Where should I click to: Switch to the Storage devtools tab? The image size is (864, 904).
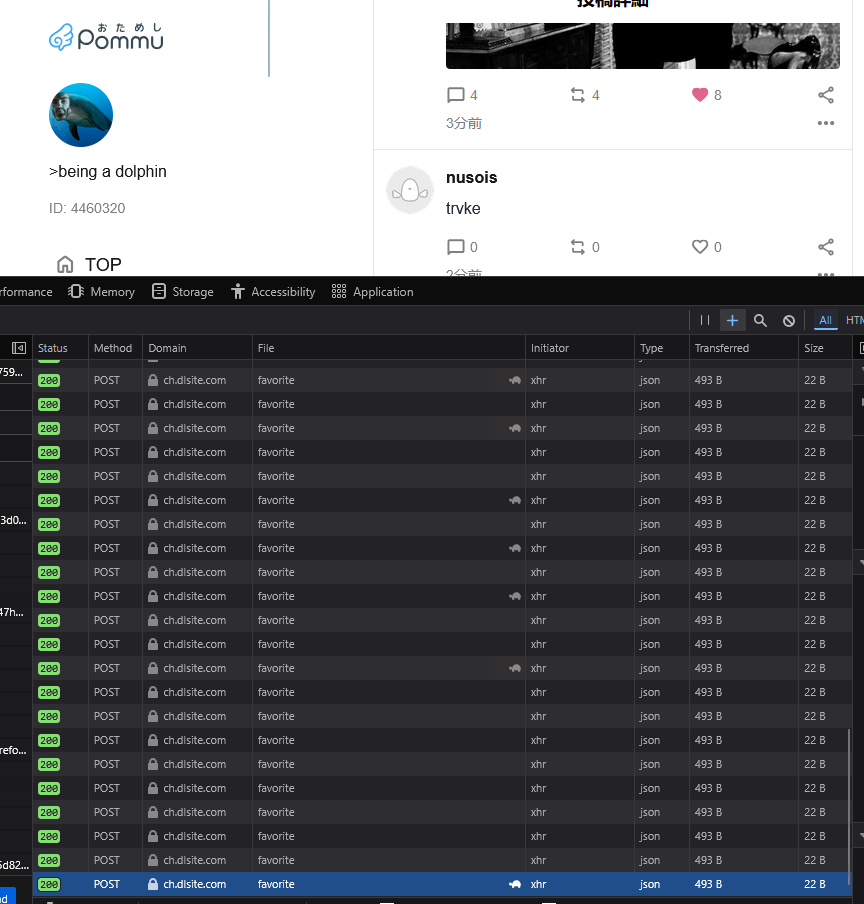[x=182, y=292]
